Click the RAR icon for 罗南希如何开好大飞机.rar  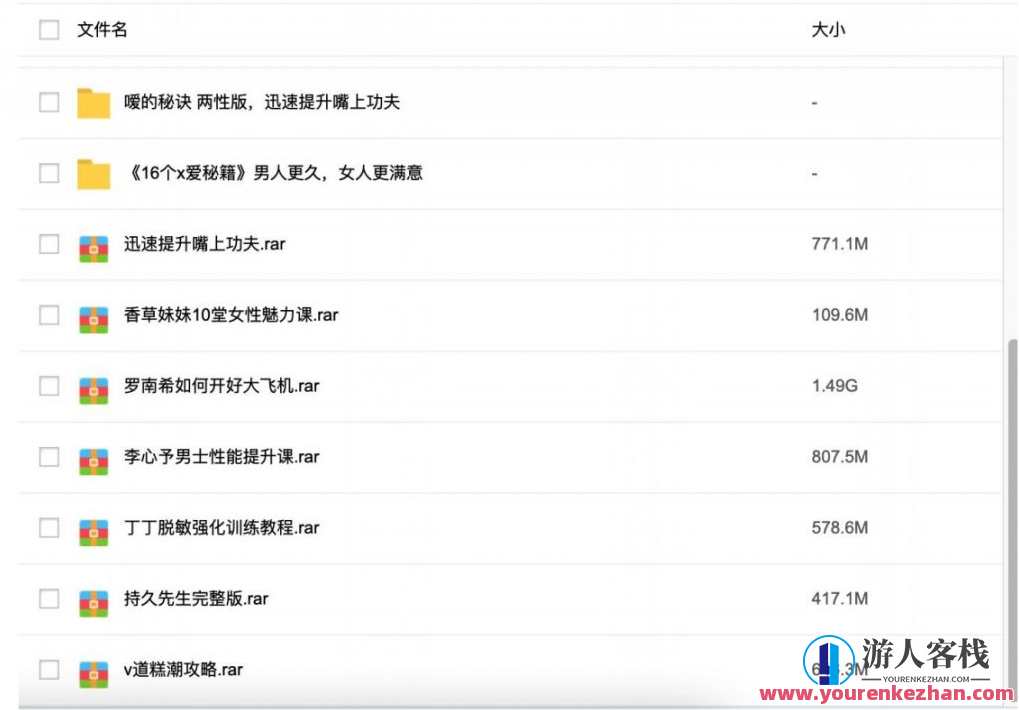93,386
